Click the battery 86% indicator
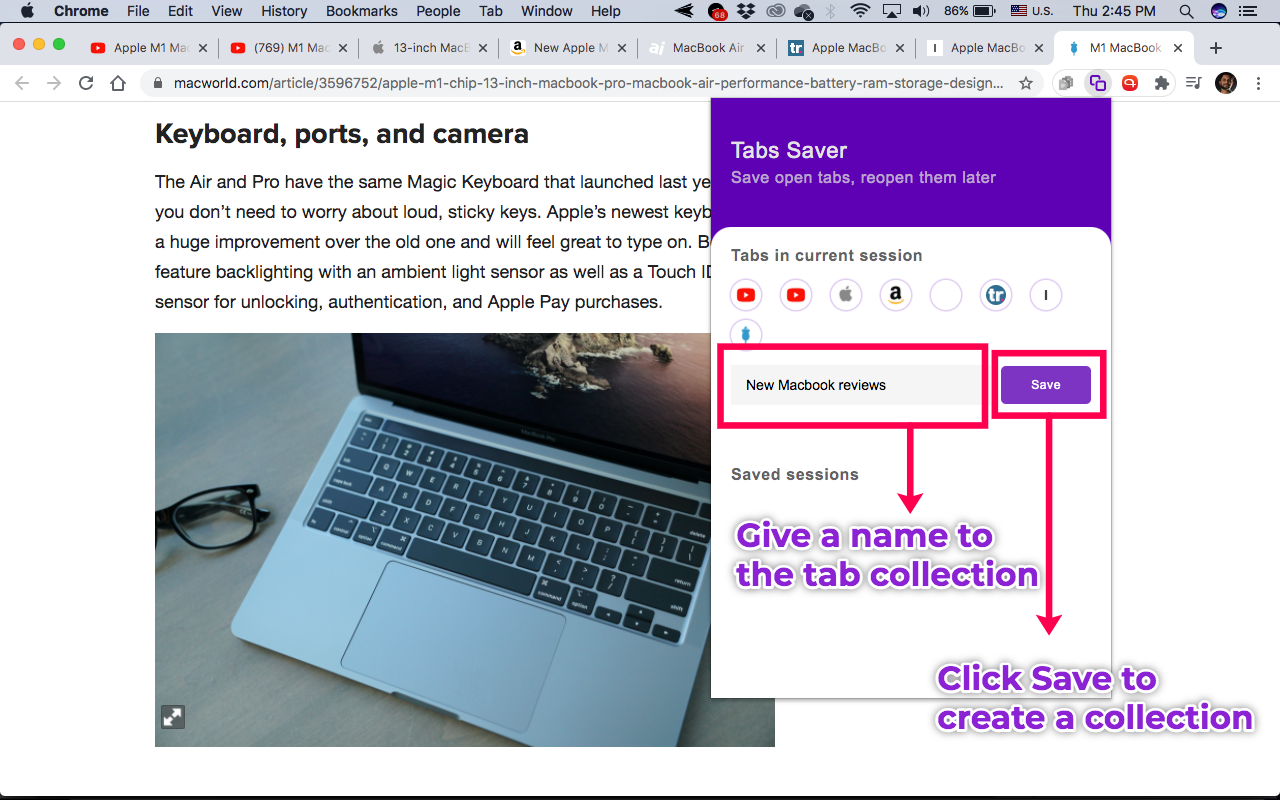The width and height of the screenshot is (1280, 800). tap(968, 11)
